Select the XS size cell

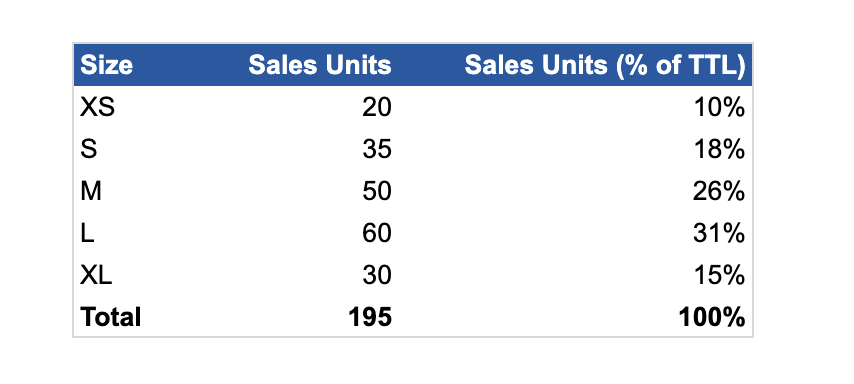tap(97, 108)
